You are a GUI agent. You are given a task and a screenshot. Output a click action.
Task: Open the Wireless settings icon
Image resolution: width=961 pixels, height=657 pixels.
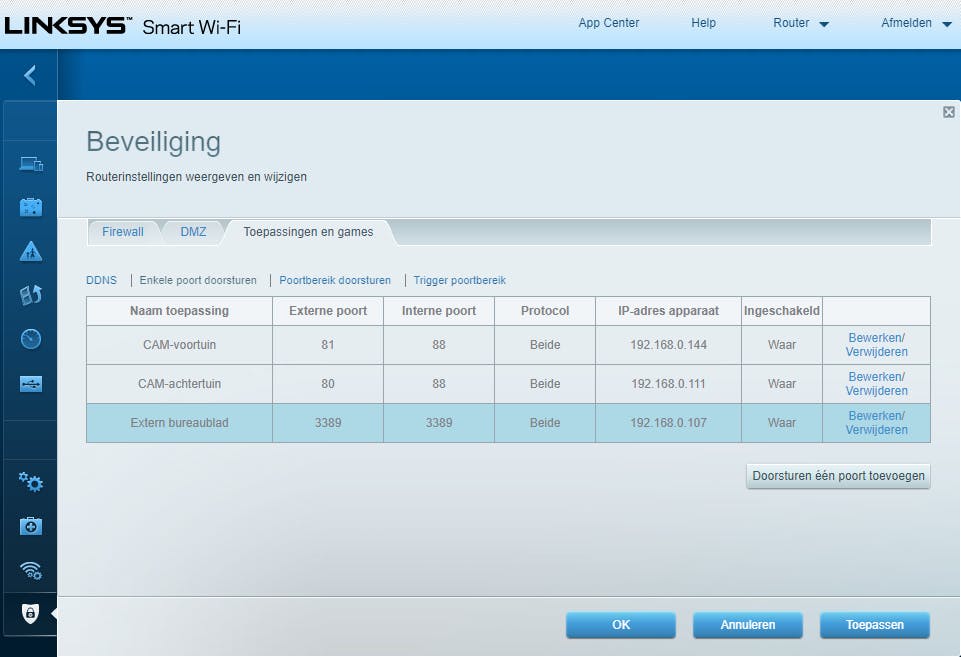point(31,570)
